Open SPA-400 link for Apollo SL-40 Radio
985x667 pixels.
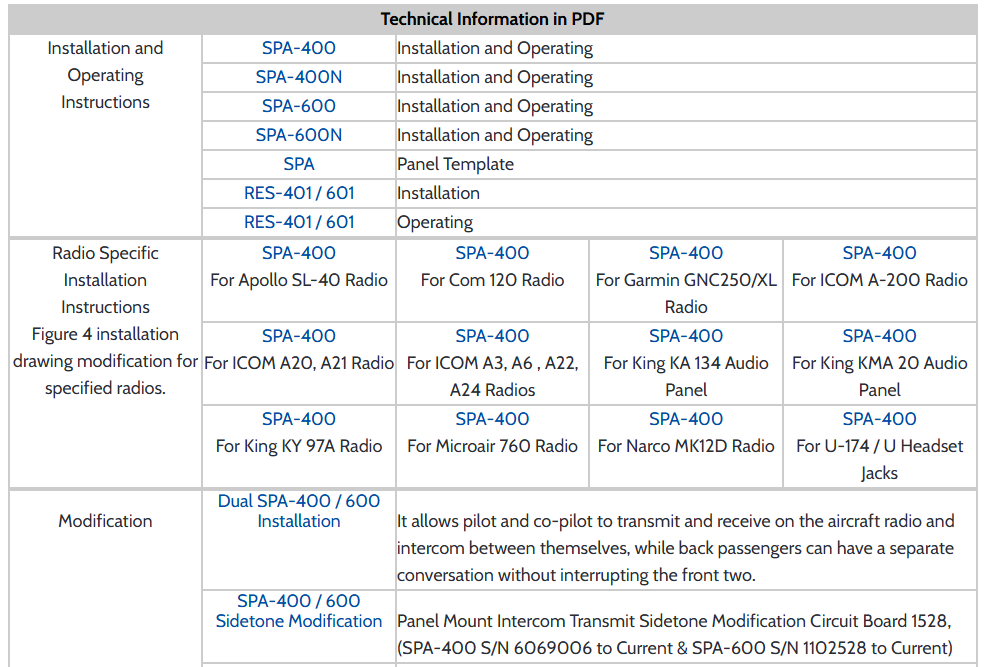[298, 253]
